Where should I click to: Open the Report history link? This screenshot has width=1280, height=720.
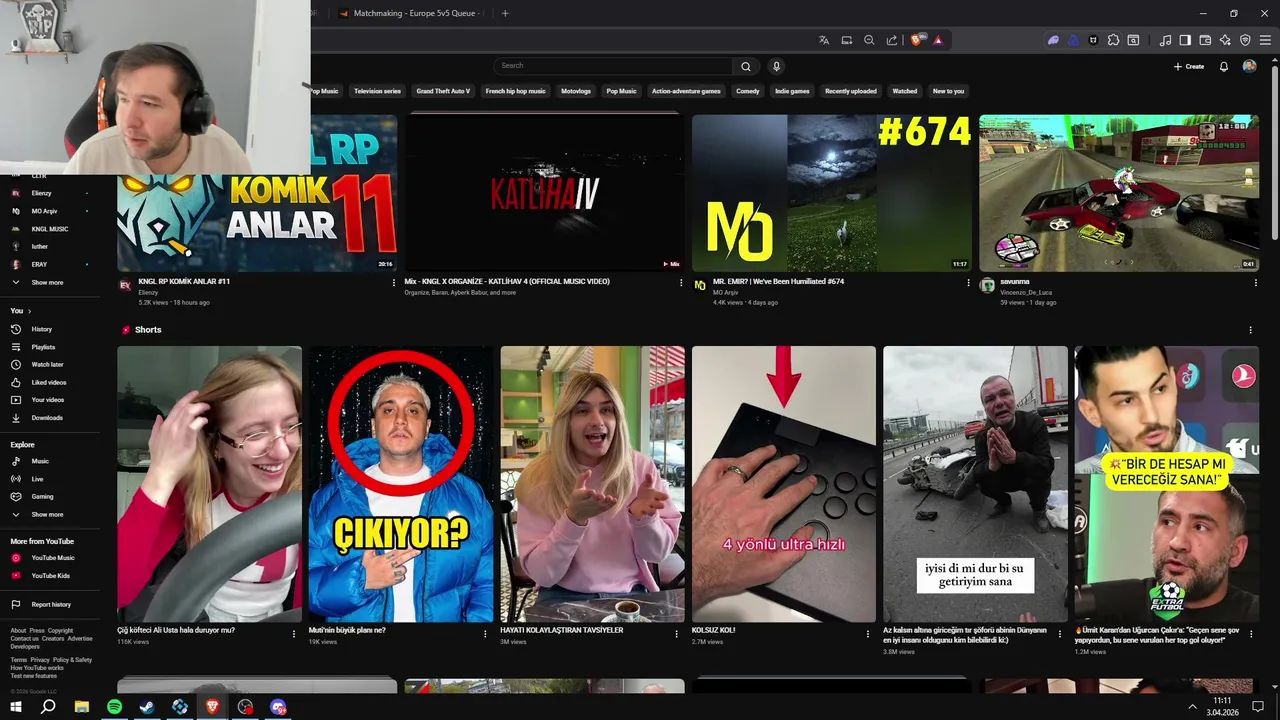pyautogui.click(x=50, y=604)
